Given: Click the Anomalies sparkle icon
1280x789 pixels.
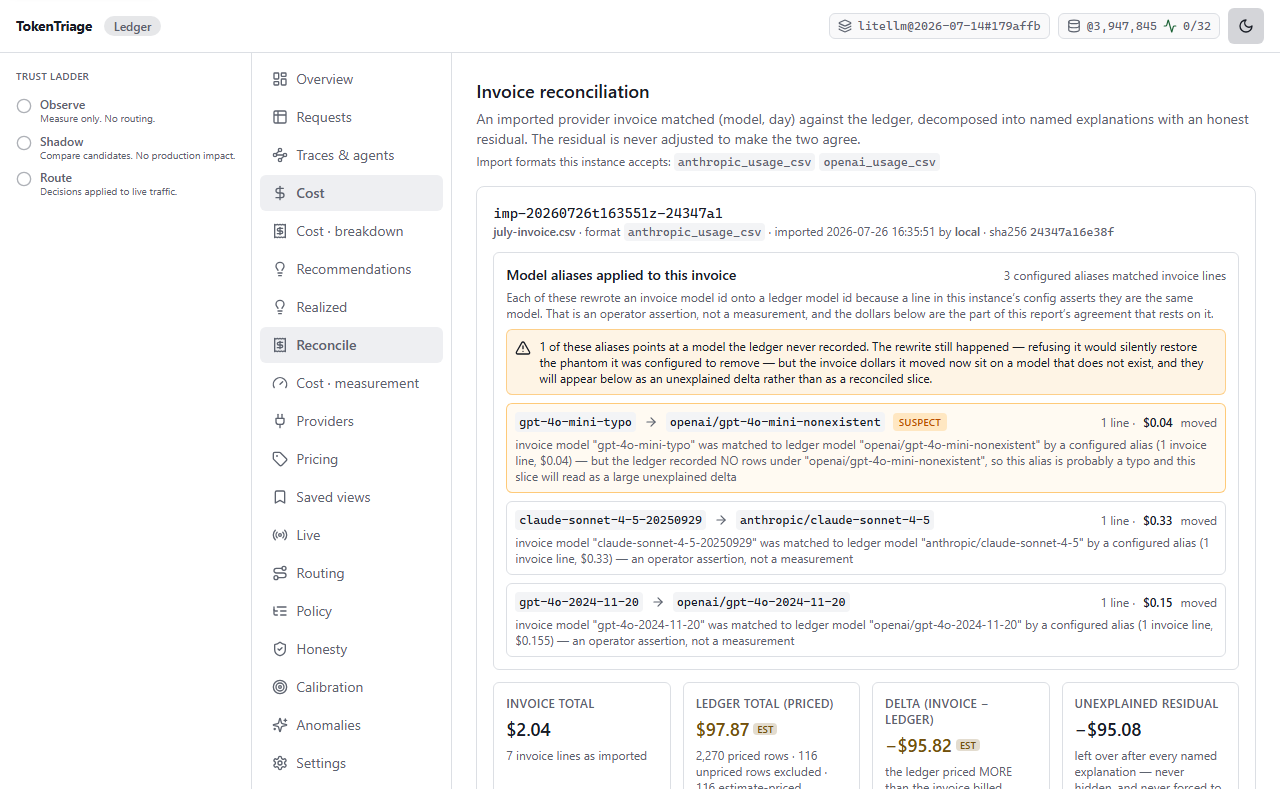Looking at the screenshot, I should pos(280,725).
